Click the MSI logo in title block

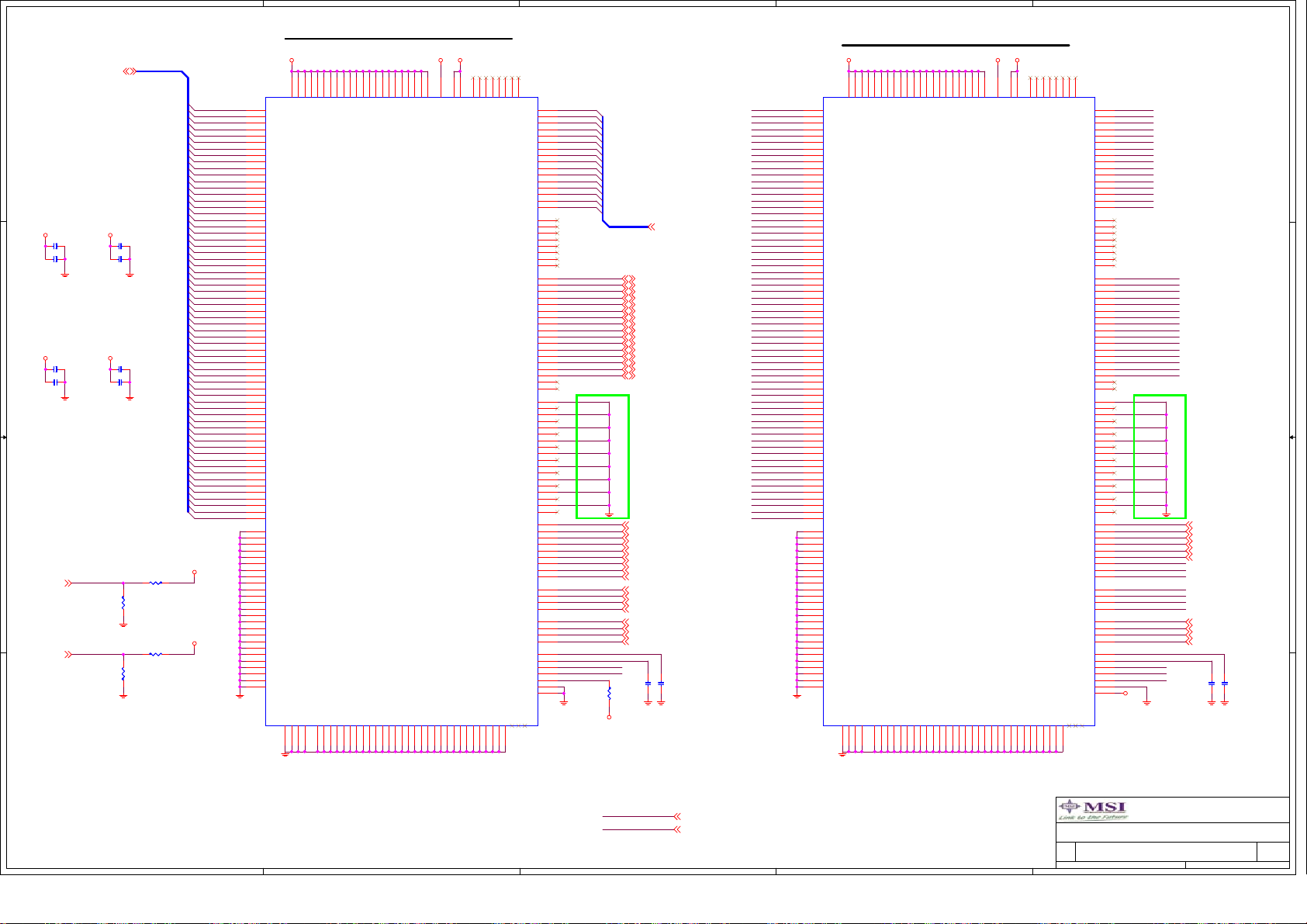coord(1094,810)
